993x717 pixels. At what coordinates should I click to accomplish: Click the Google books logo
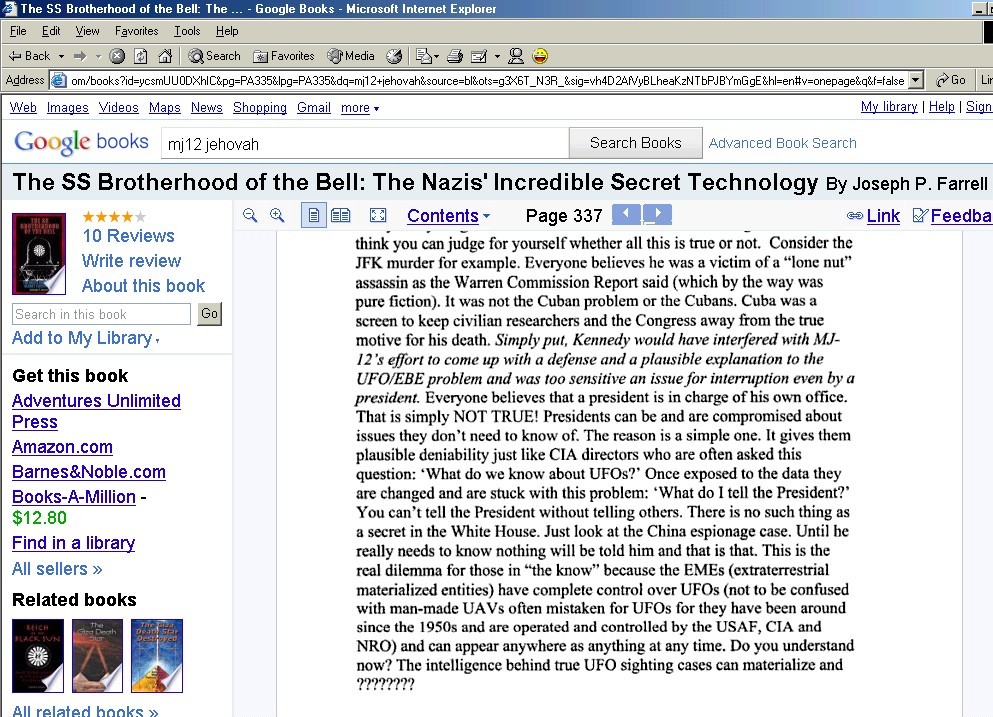coord(81,142)
